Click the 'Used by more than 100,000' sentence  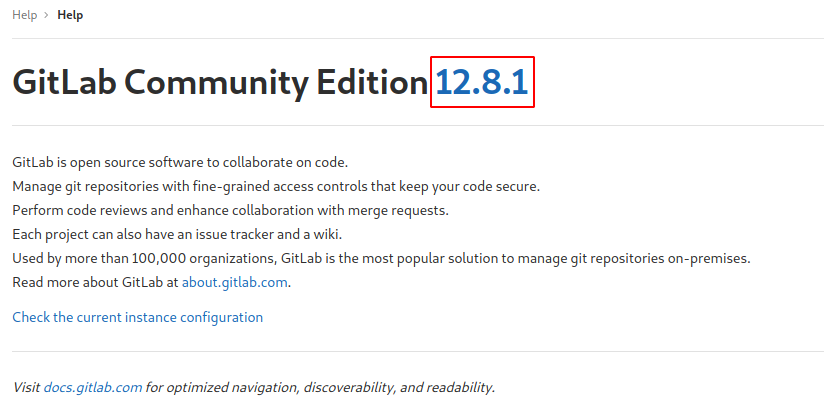382,259
